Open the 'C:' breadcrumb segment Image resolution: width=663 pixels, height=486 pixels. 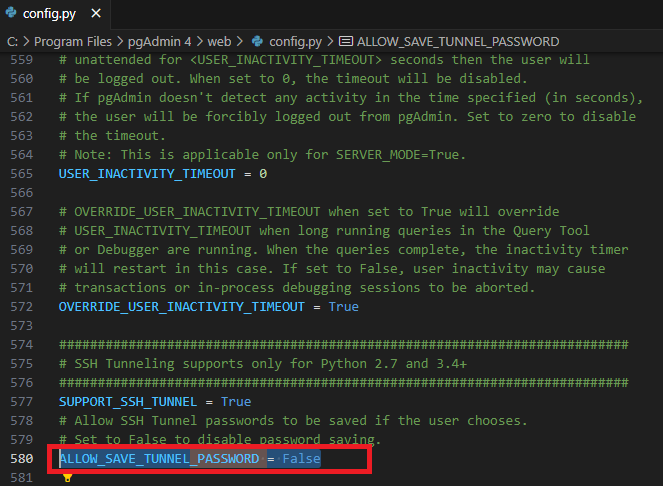pyautogui.click(x=12, y=41)
